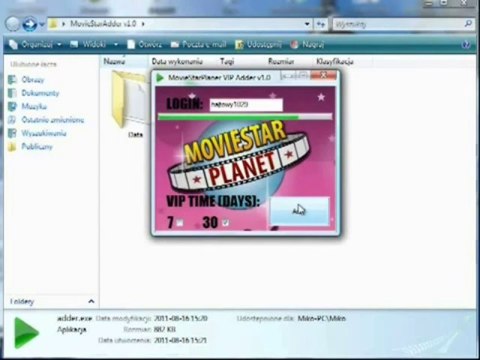Click the VIP Adder progress bar

(245, 117)
